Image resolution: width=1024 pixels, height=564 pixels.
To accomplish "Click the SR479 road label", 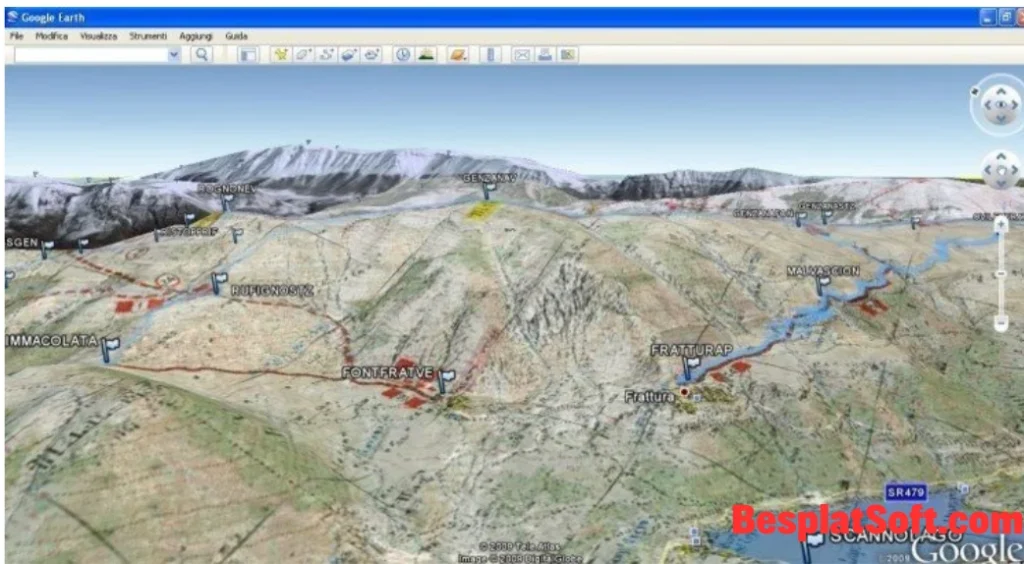I will tap(906, 493).
